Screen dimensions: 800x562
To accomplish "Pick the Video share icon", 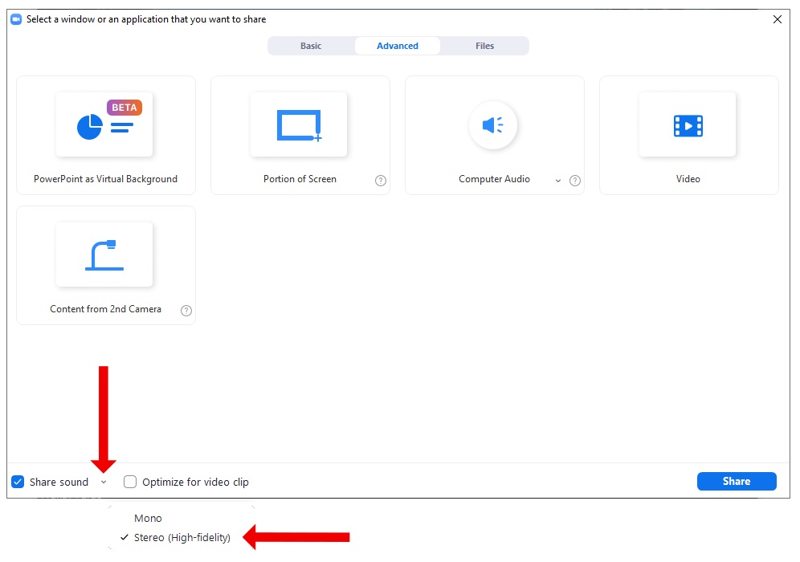I will pos(687,125).
